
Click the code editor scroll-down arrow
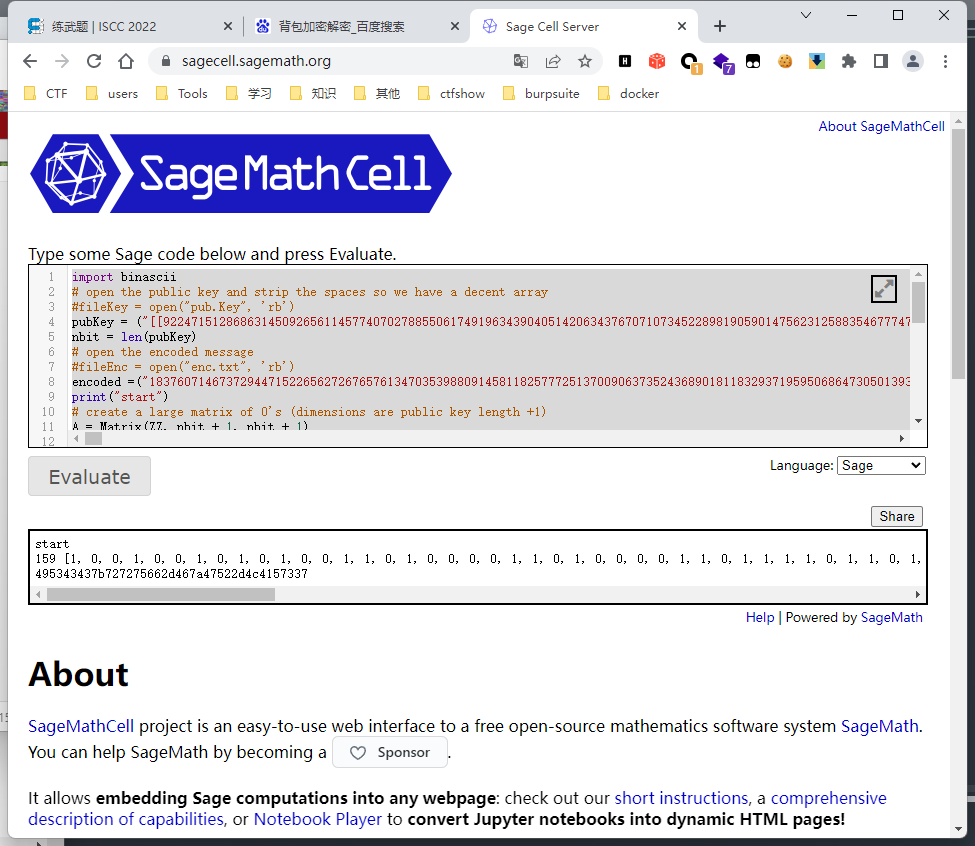click(x=918, y=421)
